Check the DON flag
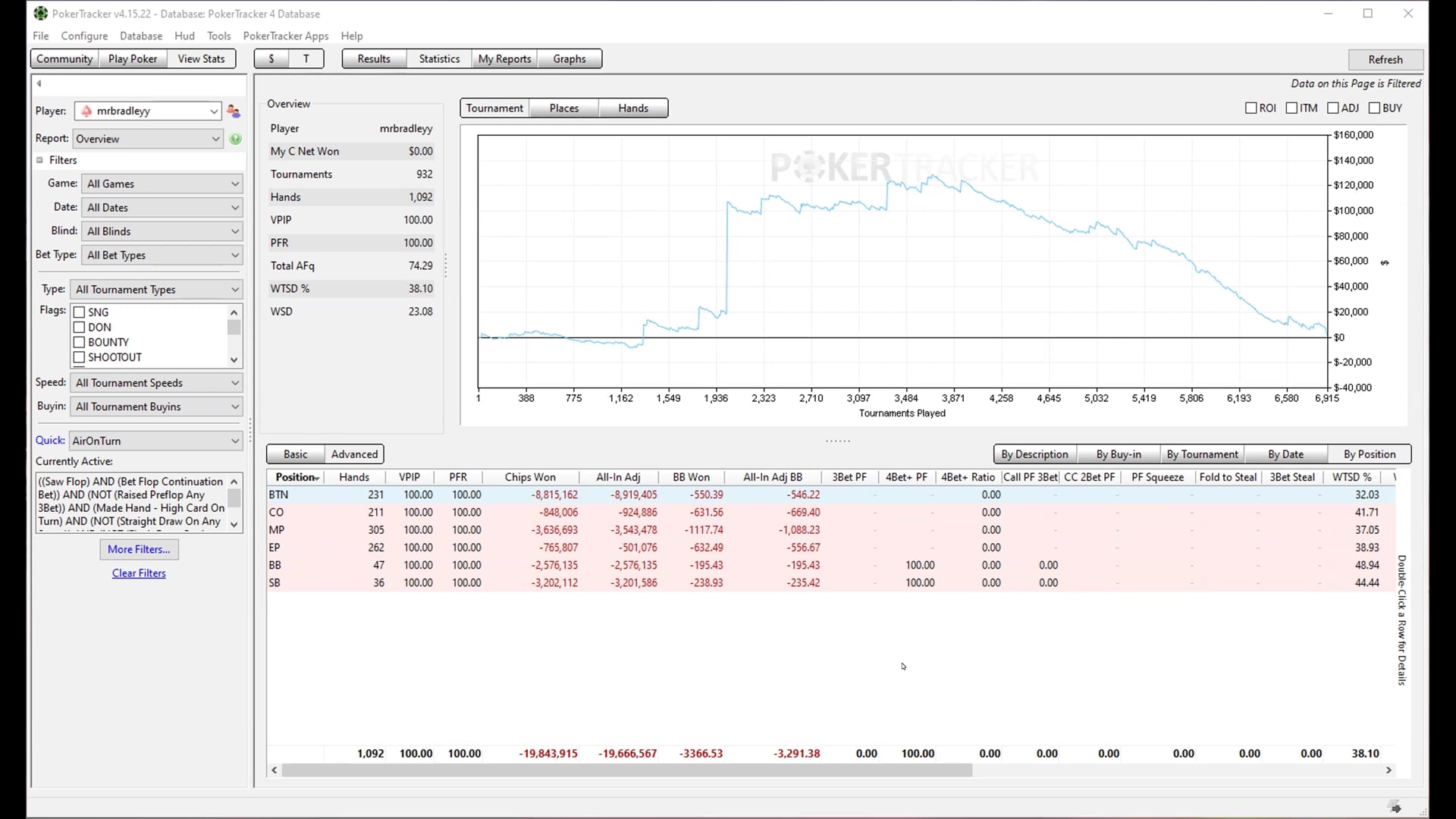 (x=79, y=327)
